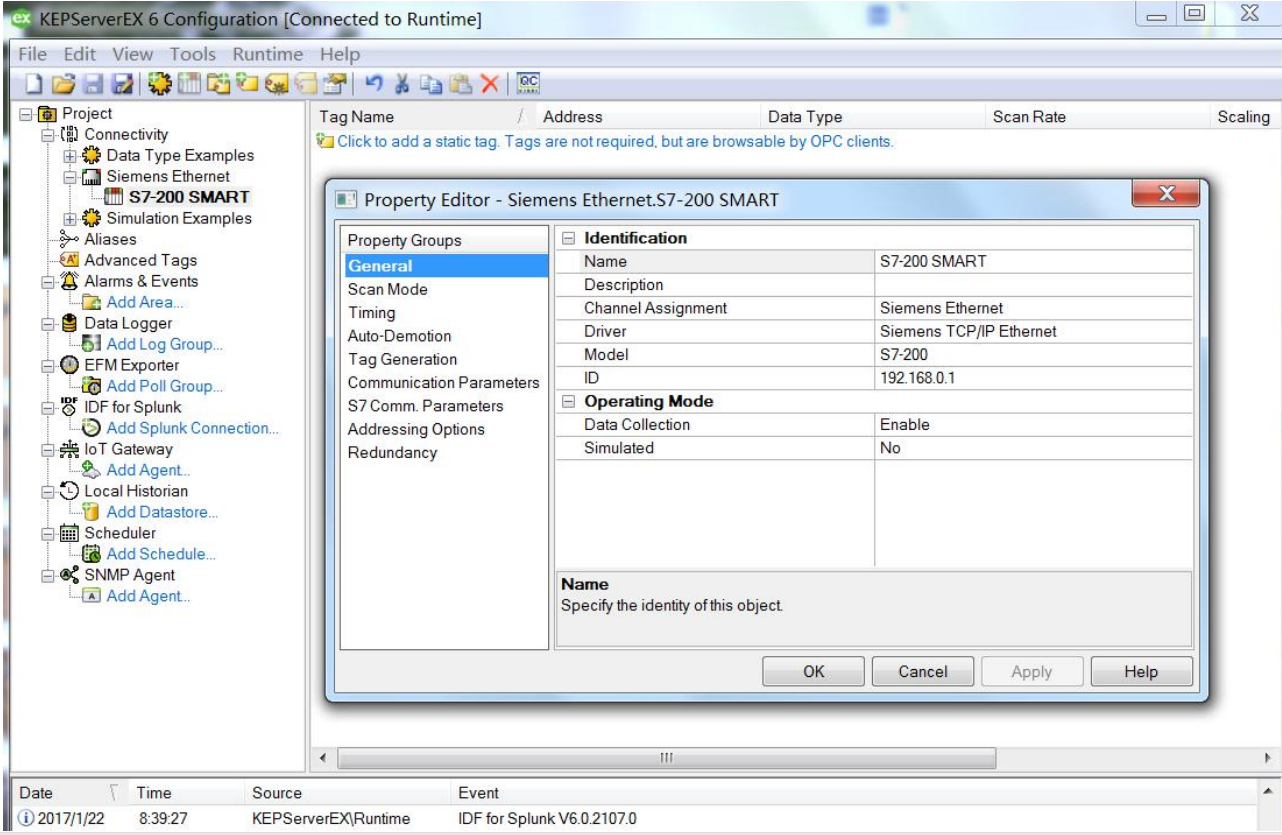
Task: Collapse the IDF for Splunk tree node
Action: 48,407
